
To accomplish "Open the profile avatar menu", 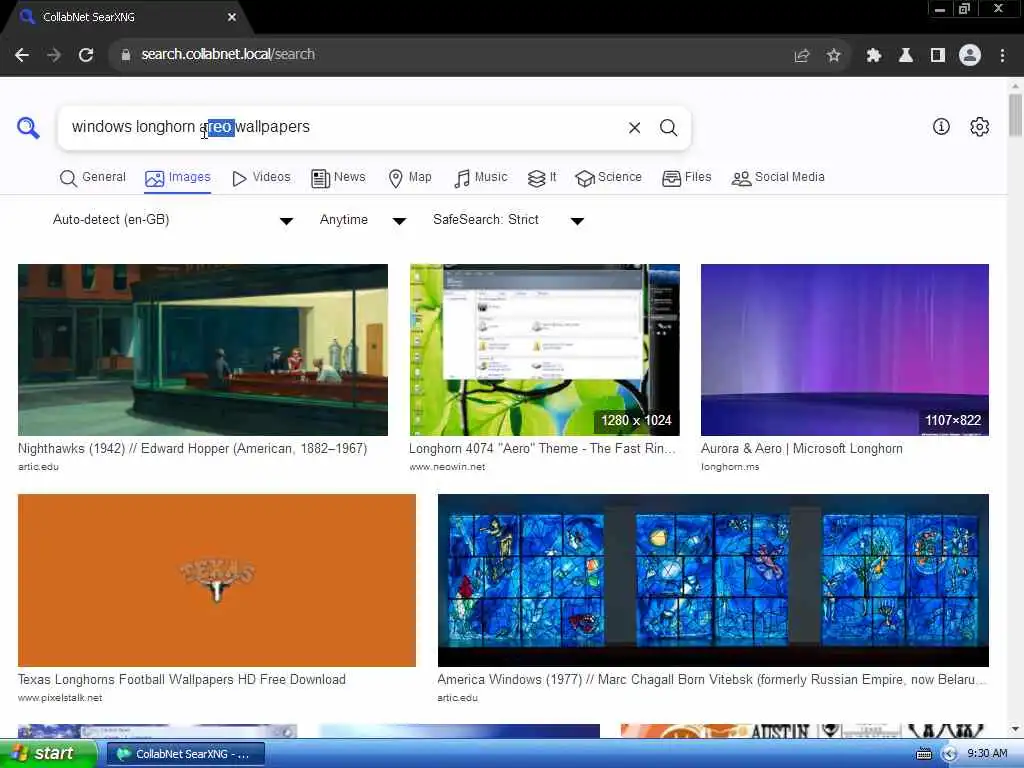I will pos(970,56).
